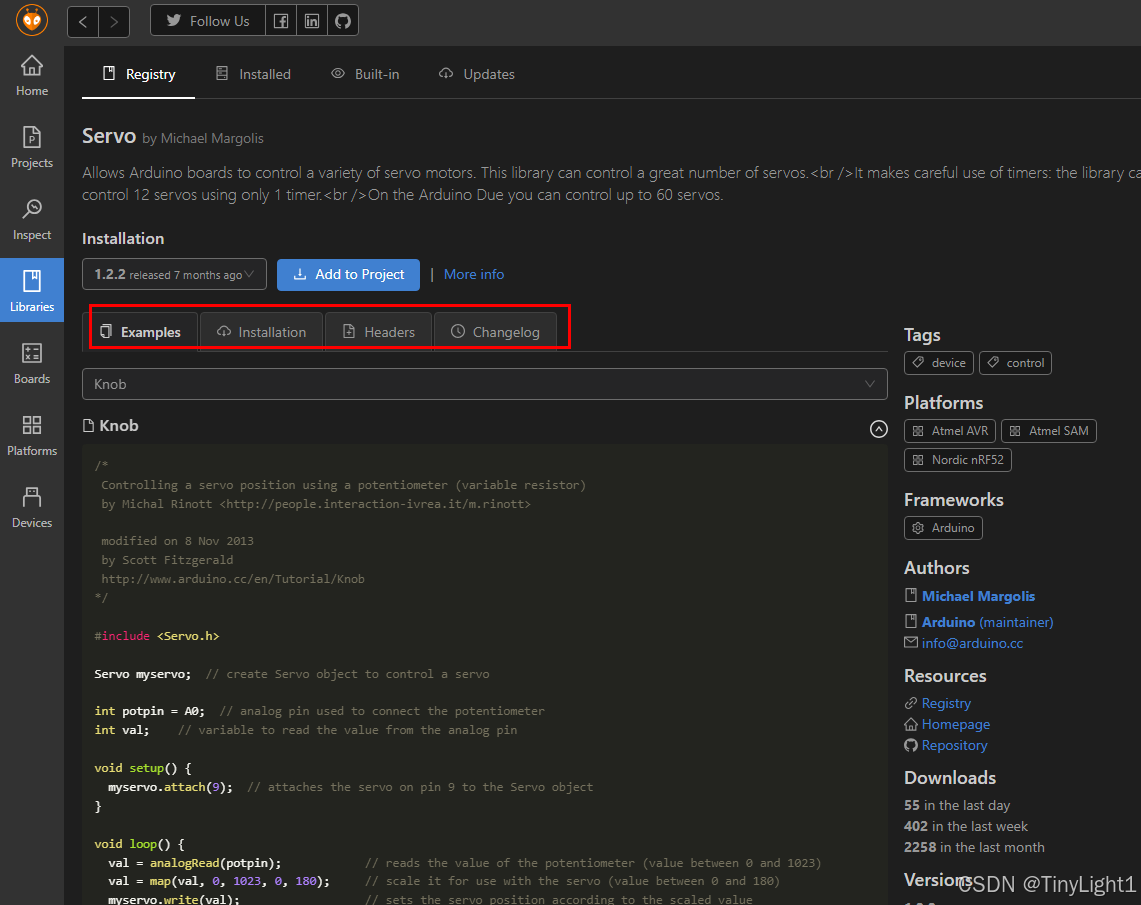Viewport: 1141px width, 905px height.
Task: Click the PlatformIO alien logo icon
Action: (32, 20)
